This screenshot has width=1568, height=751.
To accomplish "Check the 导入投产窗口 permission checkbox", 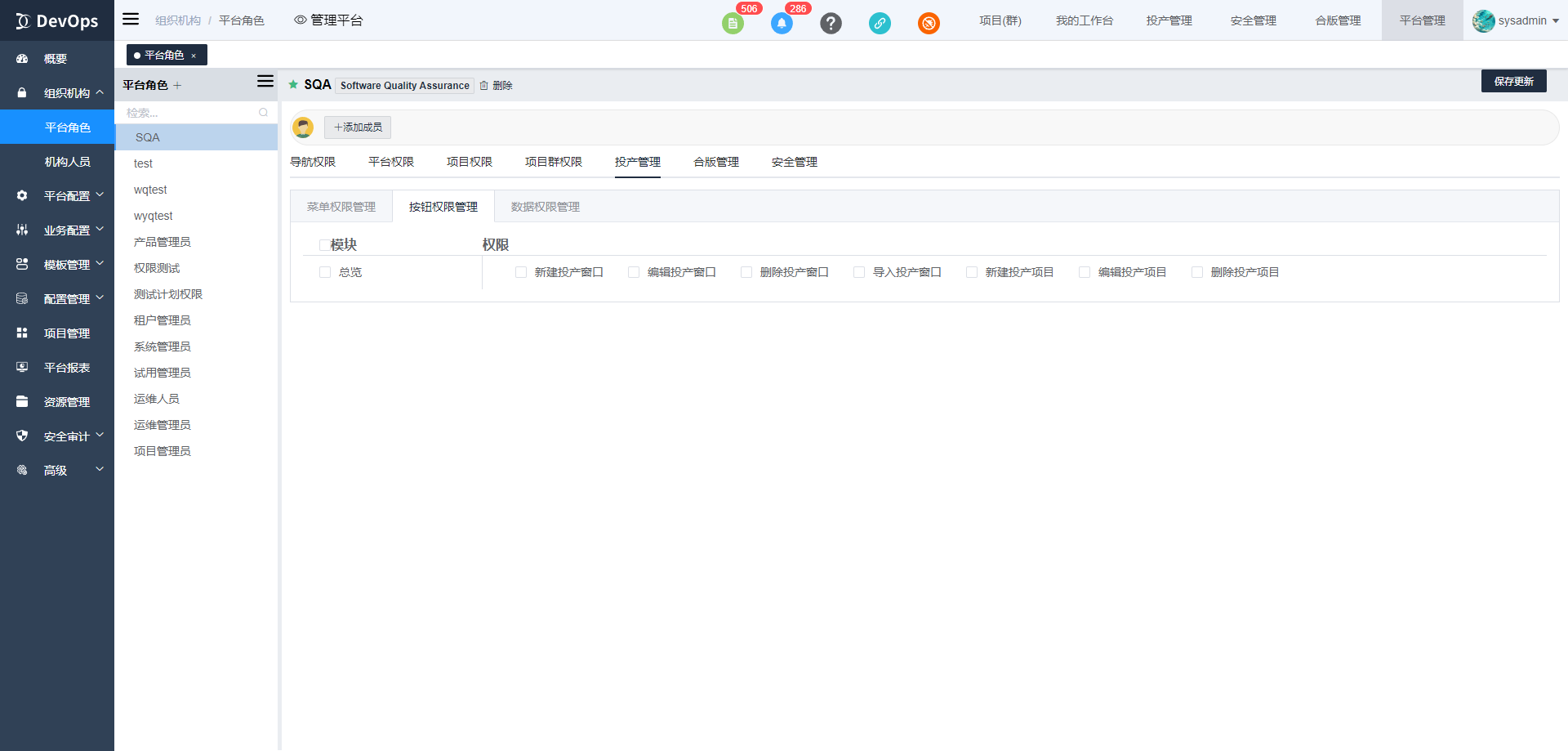I will pyautogui.click(x=859, y=272).
